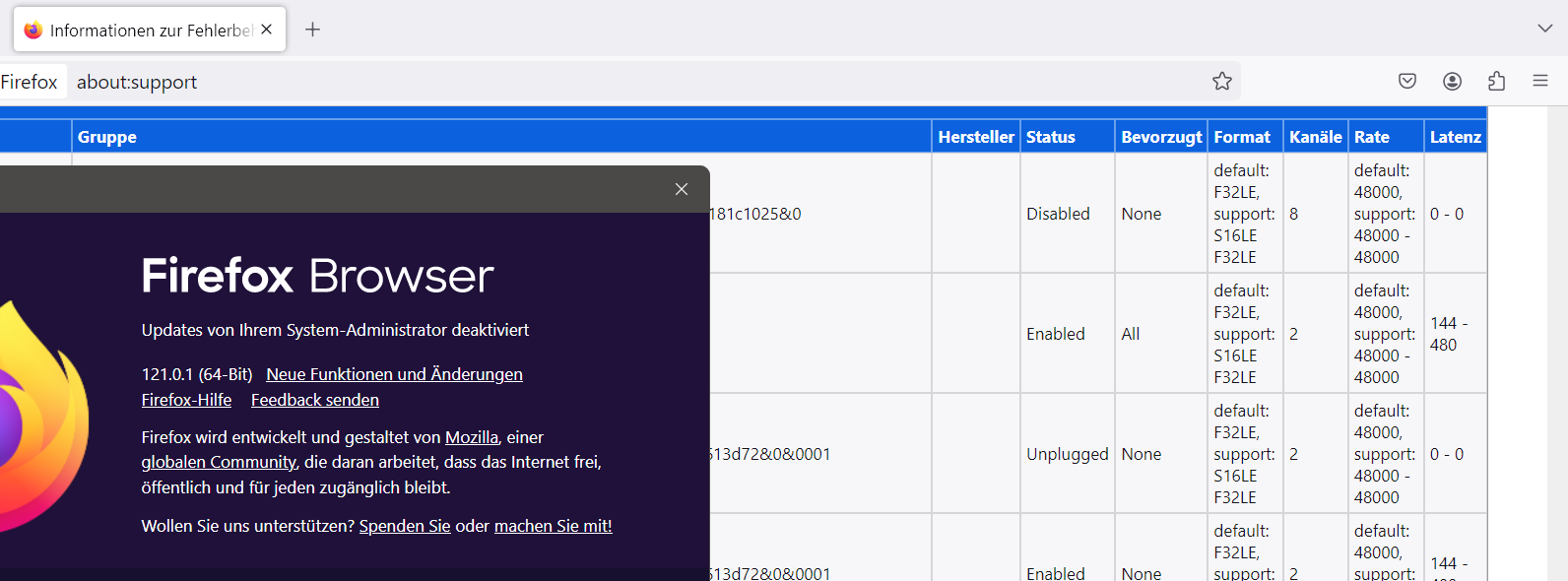Close the Informationen zur Fehlerbehebung tab

point(266,30)
